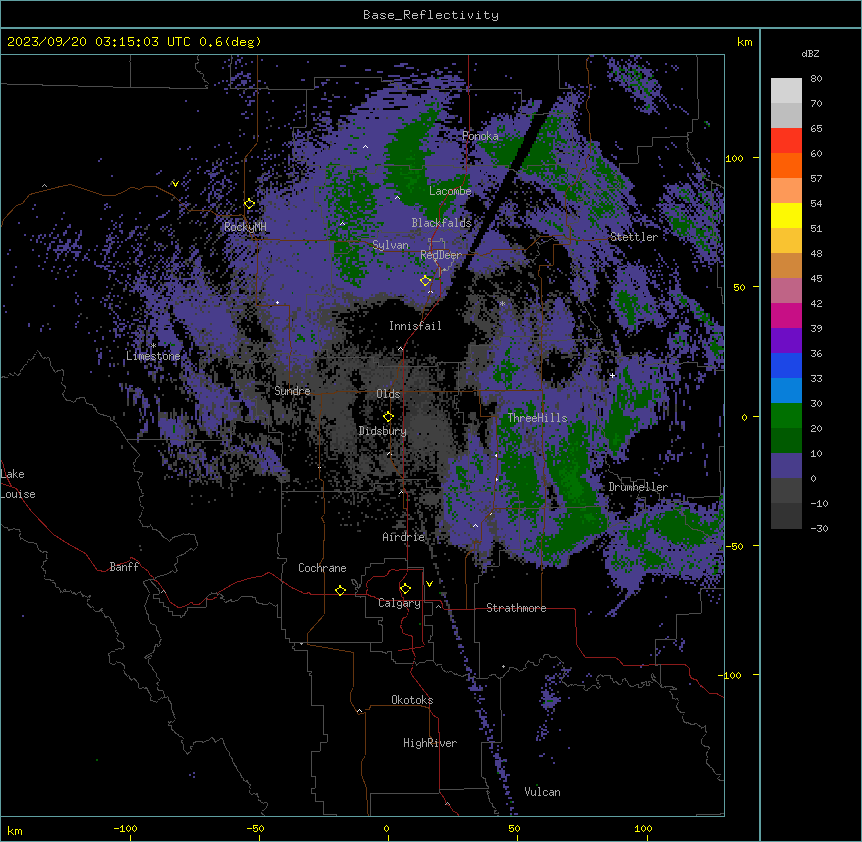This screenshot has height=842, width=862.
Task: Select the Drumheller label
Action: click(x=638, y=487)
